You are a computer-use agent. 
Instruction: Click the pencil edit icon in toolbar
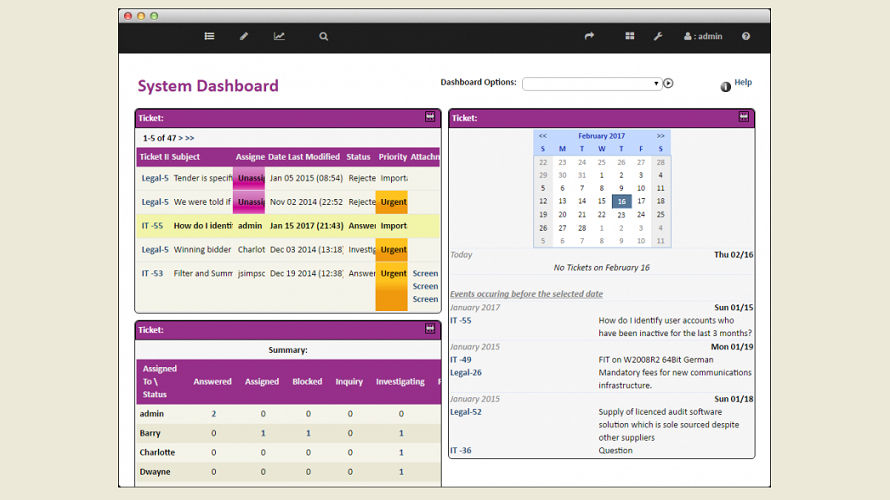[244, 36]
